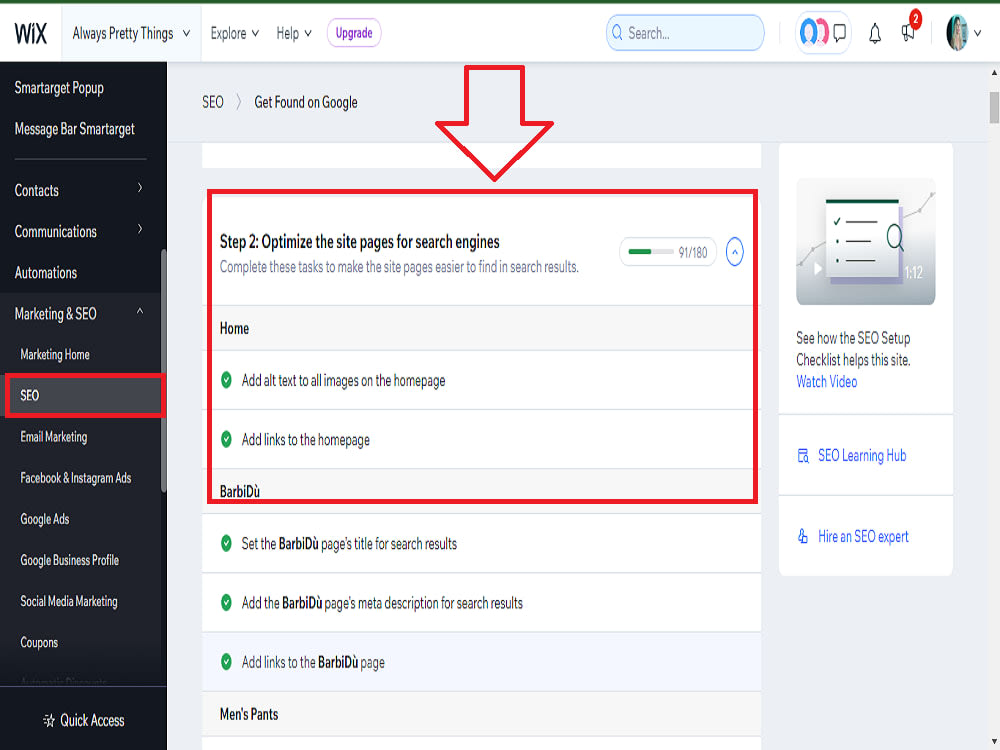Open the Always Pretty Things site dropdown
Screen dimensions: 1000x750
[x=131, y=33]
